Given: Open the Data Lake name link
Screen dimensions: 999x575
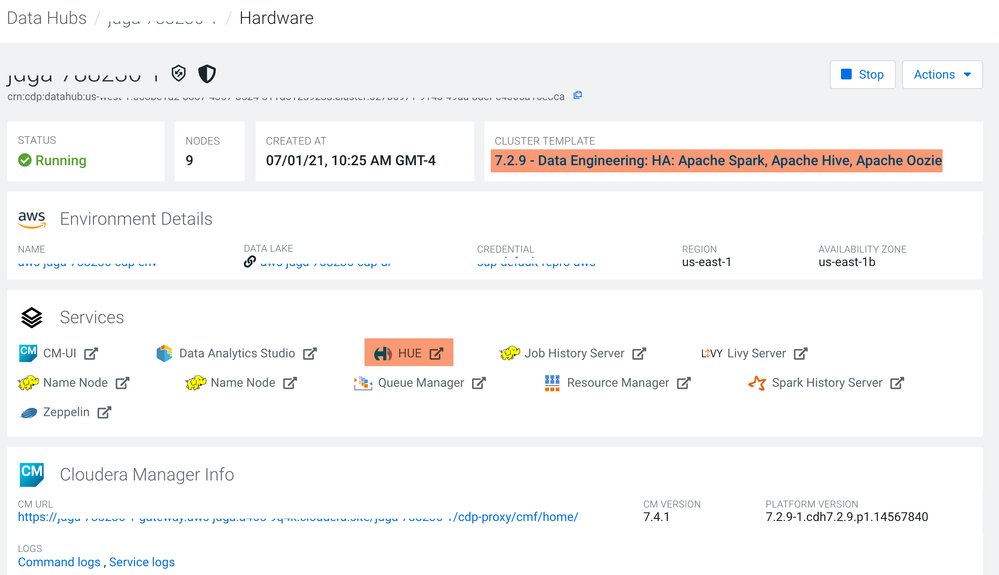Looking at the screenshot, I should (326, 262).
